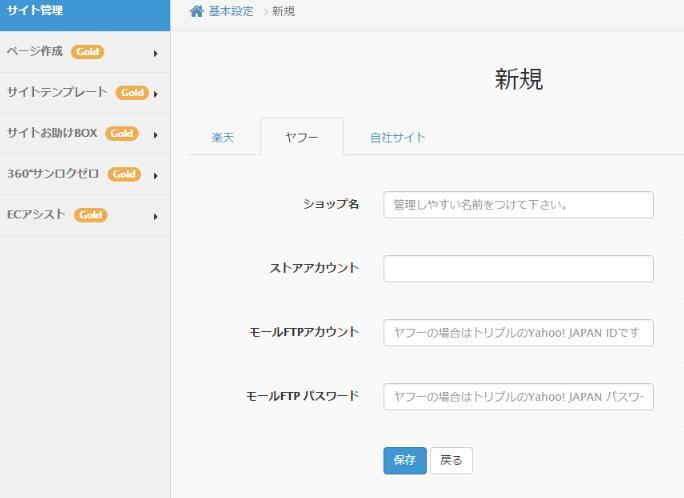Image resolution: width=684 pixels, height=498 pixels.
Task: Click the ショップ名 field label
Action: tap(331, 204)
